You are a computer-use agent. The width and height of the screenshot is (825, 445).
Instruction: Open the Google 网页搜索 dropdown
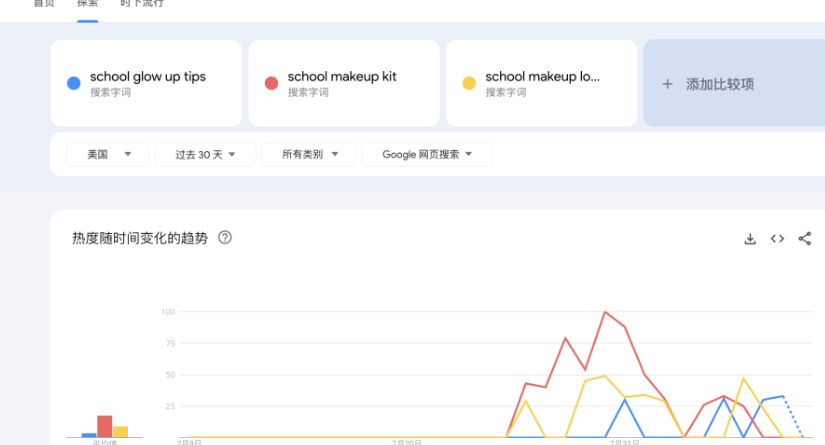click(426, 154)
